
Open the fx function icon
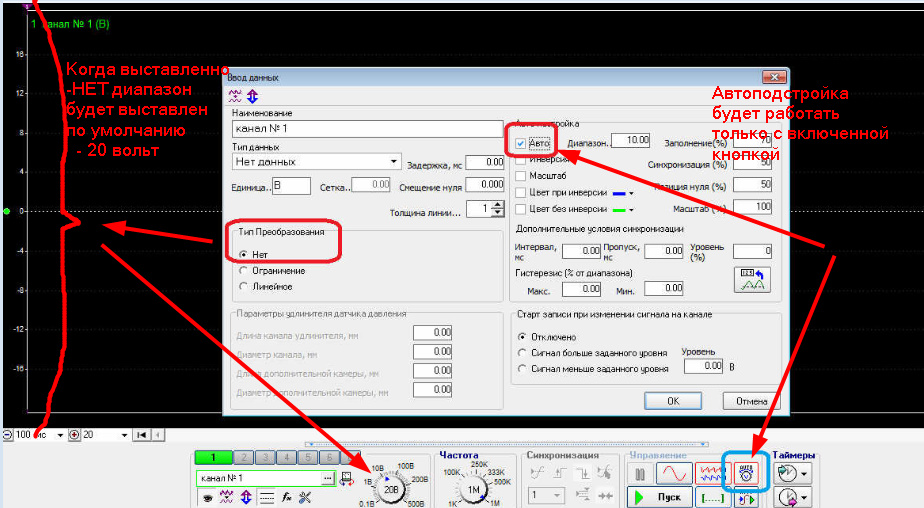[286, 497]
